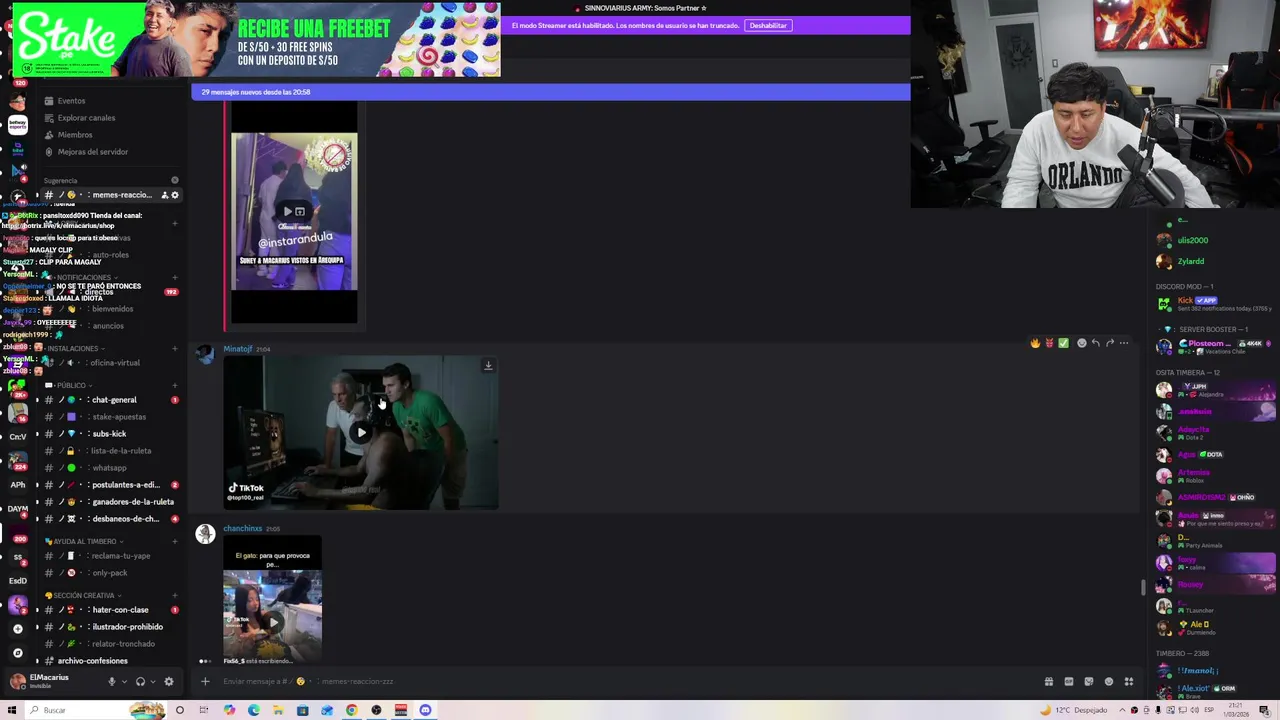Open settings gear for memes-reaccion channel
The image size is (1280, 720).
point(175,195)
